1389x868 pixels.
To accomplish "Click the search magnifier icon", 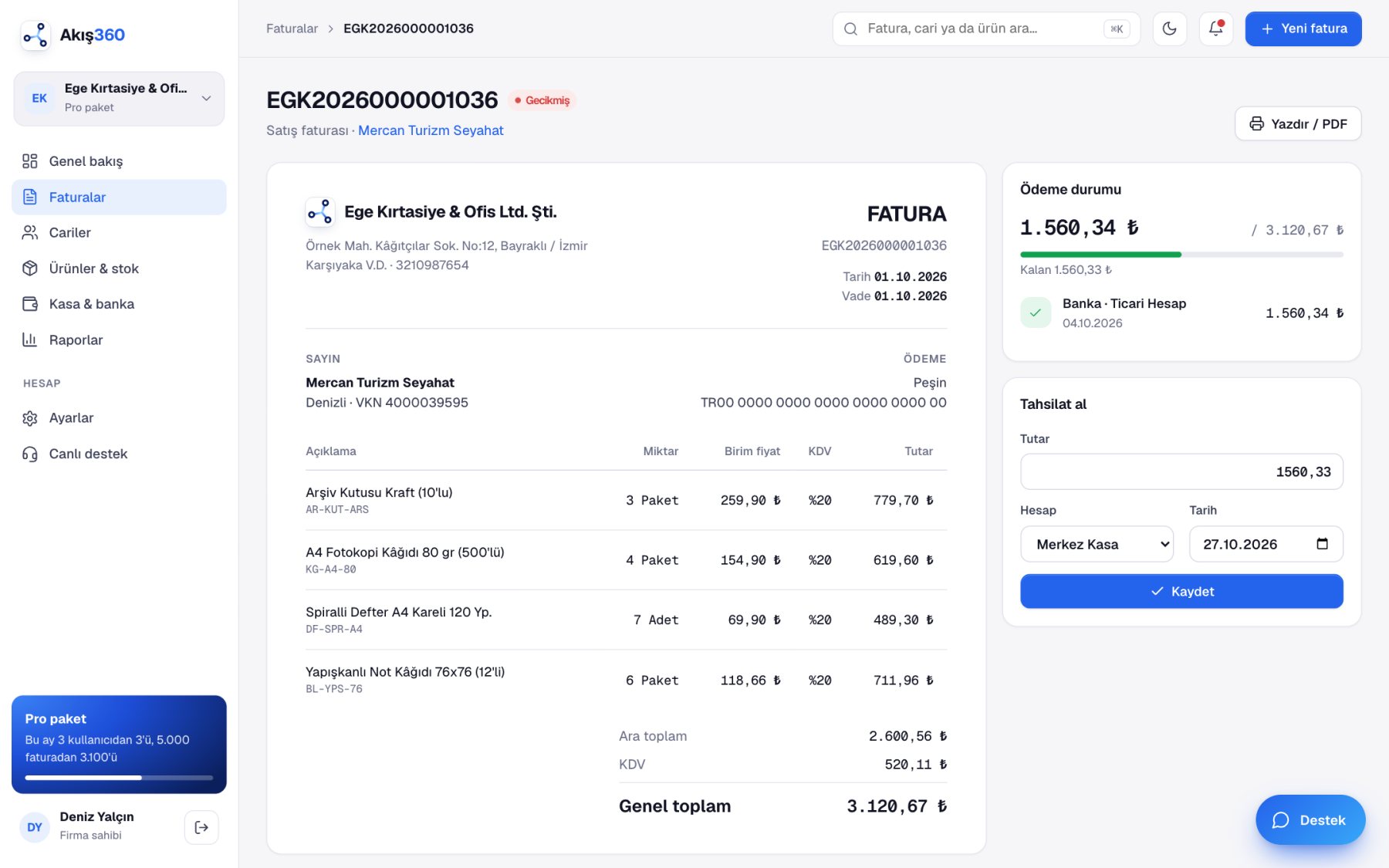I will pyautogui.click(x=850, y=29).
